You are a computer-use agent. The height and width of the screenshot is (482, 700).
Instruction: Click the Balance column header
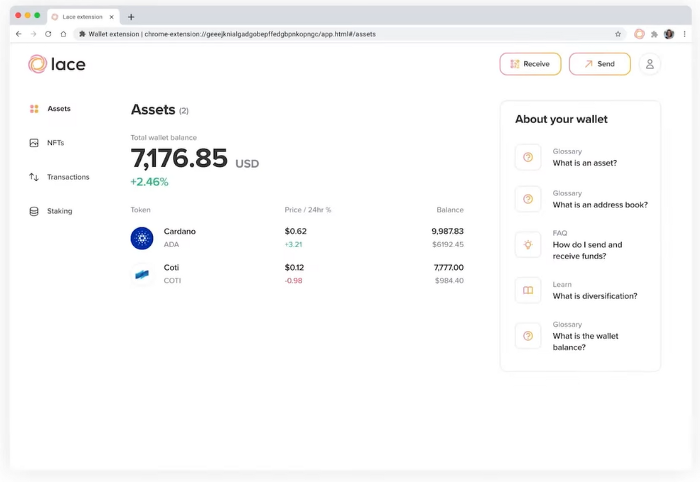[450, 210]
